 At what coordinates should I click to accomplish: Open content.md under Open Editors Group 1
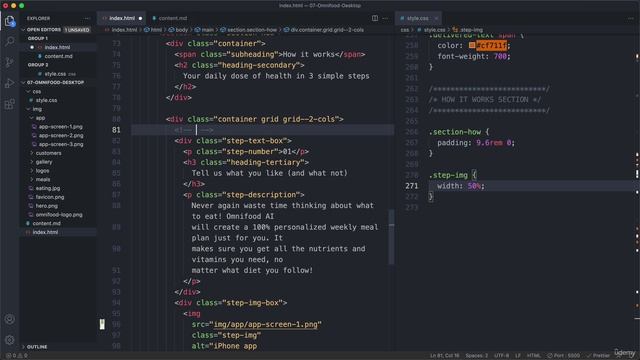click(58, 56)
